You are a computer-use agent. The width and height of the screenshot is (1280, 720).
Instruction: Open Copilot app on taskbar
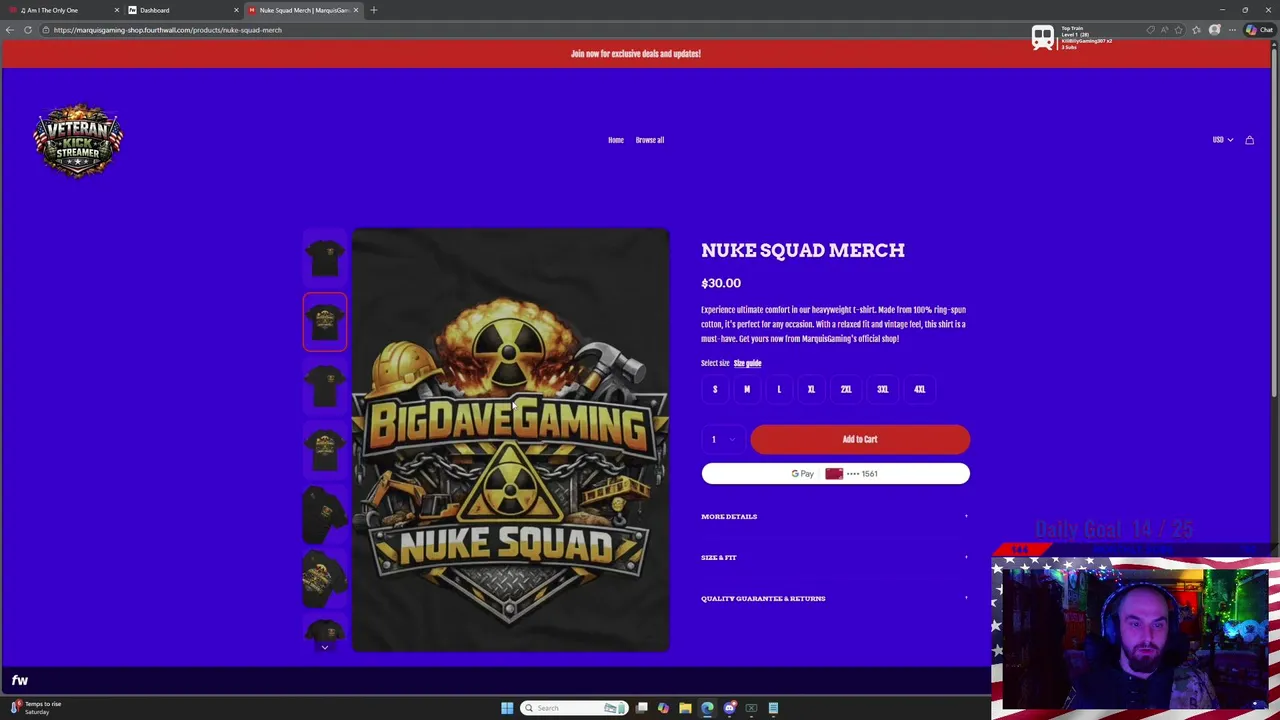coord(663,708)
